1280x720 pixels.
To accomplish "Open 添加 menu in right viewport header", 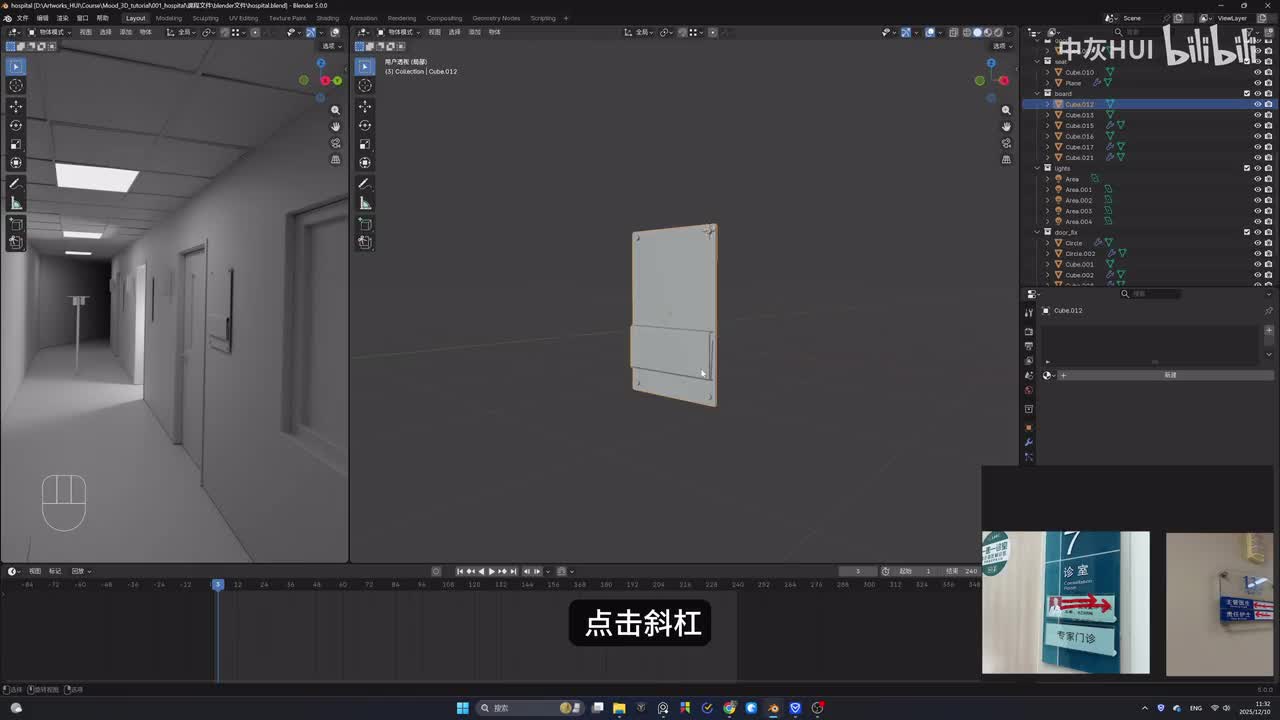I will pos(475,32).
